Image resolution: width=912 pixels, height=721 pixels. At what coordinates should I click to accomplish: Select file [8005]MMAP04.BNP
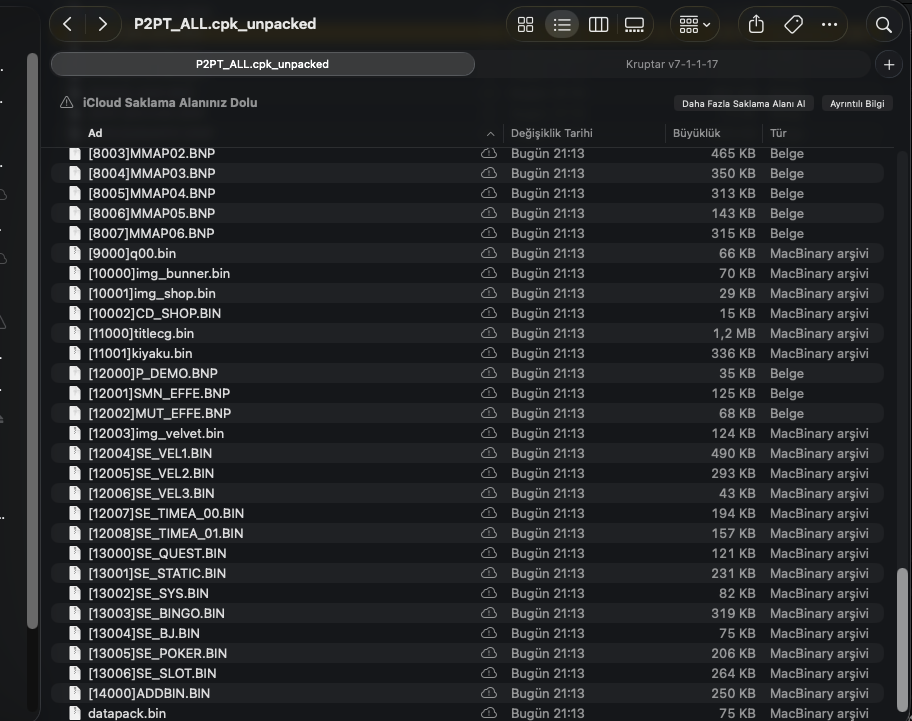click(468, 193)
